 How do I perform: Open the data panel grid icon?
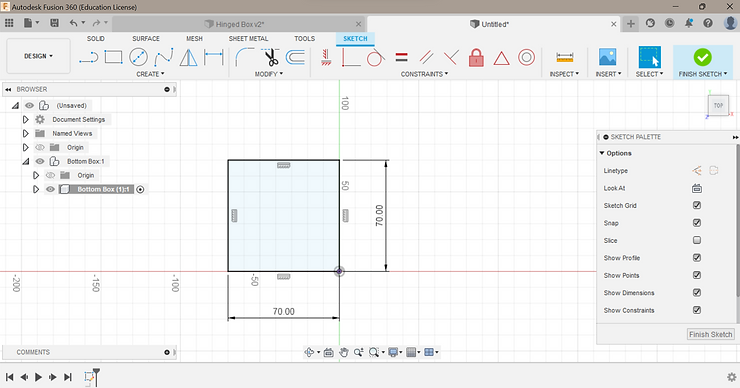[x=9, y=23]
